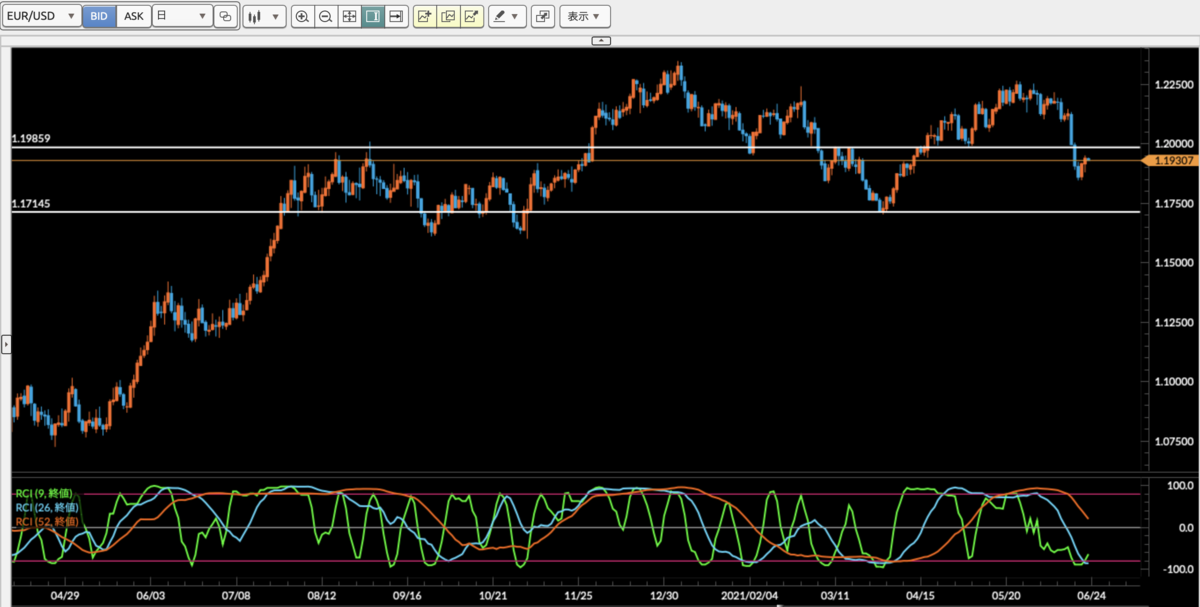Zoom in on the chart
The width and height of the screenshot is (1200, 607).
pos(302,16)
